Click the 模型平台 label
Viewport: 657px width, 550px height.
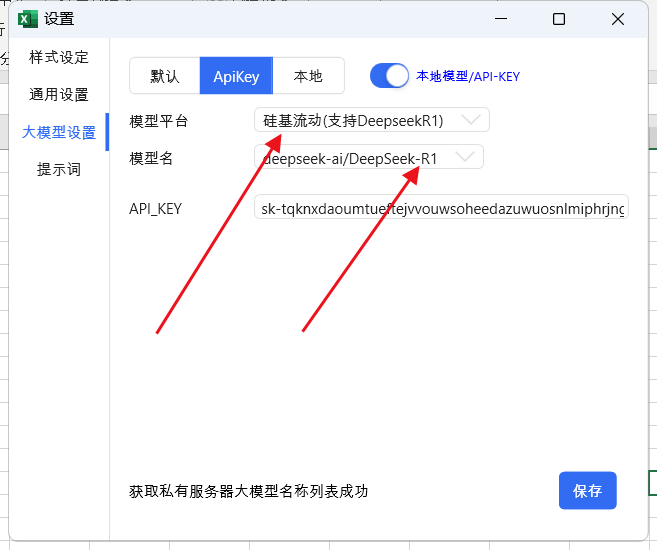point(158,121)
